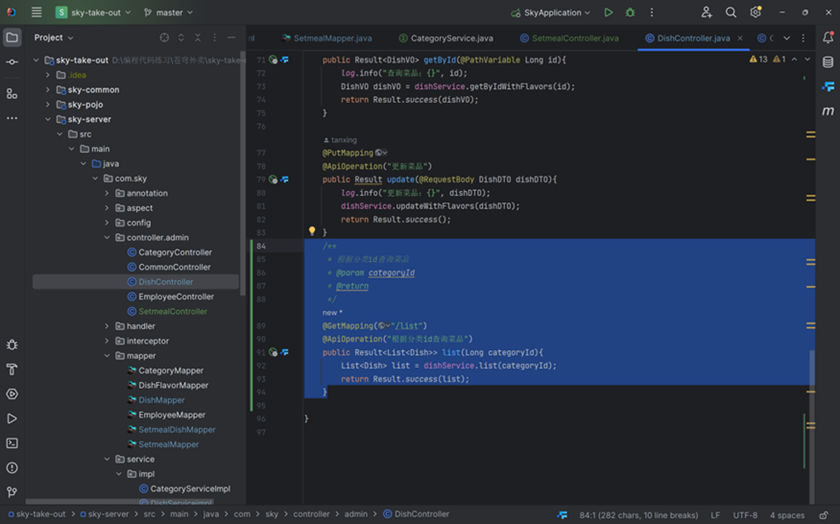The image size is (840, 524).
Task: Open the main hamburger menu
Action: [x=36, y=12]
